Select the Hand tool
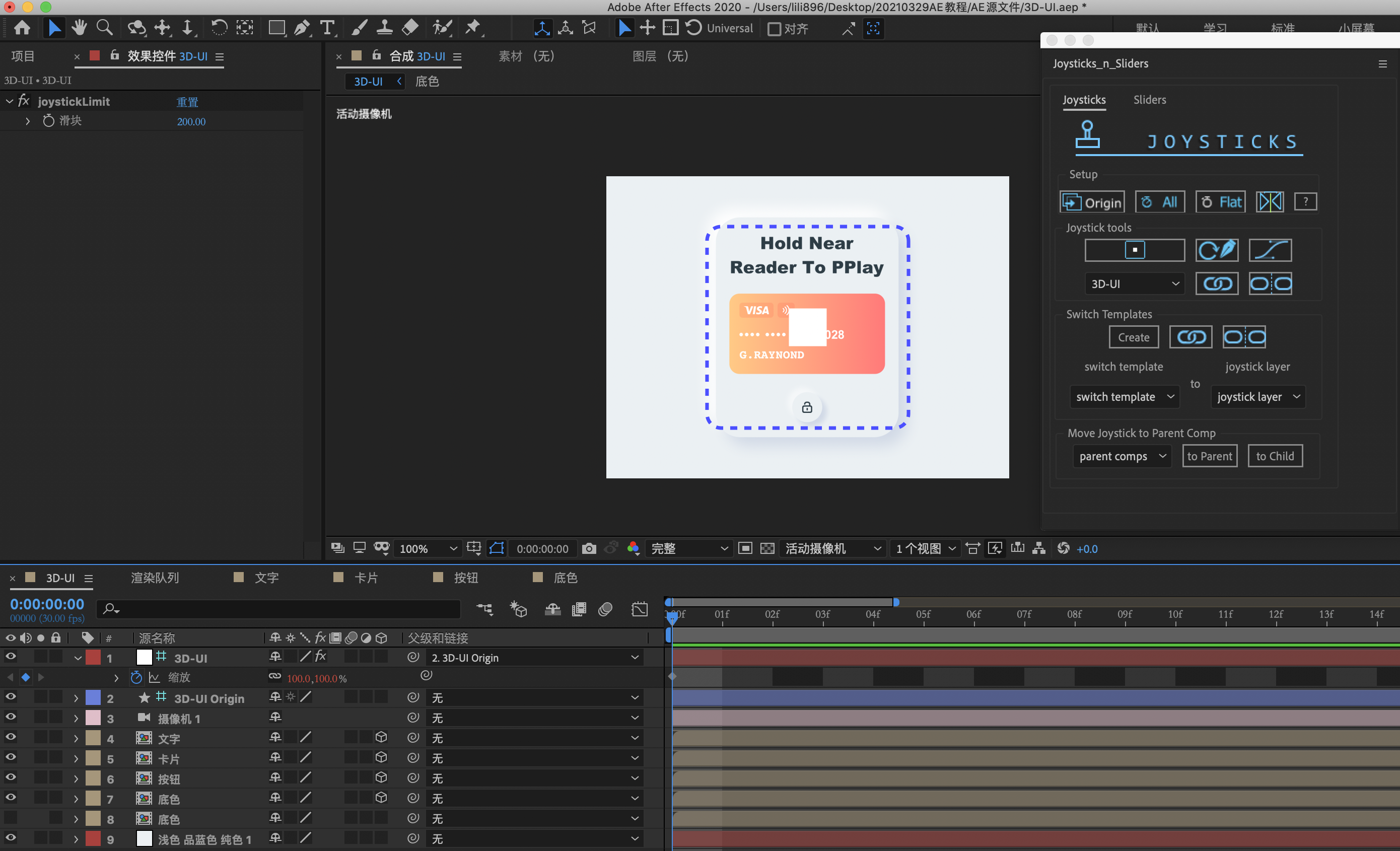The width and height of the screenshot is (1400, 851). point(79,28)
